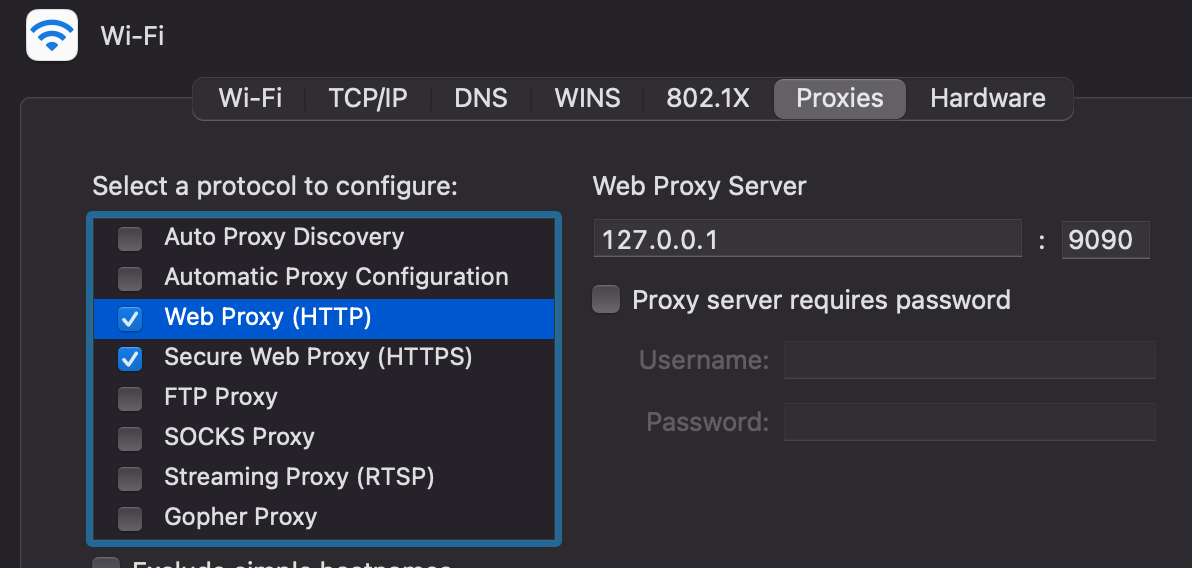Select the SOCKS Proxy row label
This screenshot has width=1192, height=568.
click(239, 436)
